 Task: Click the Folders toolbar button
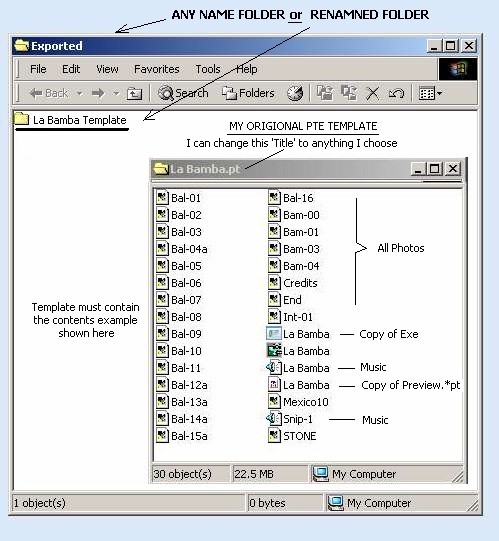click(x=248, y=93)
